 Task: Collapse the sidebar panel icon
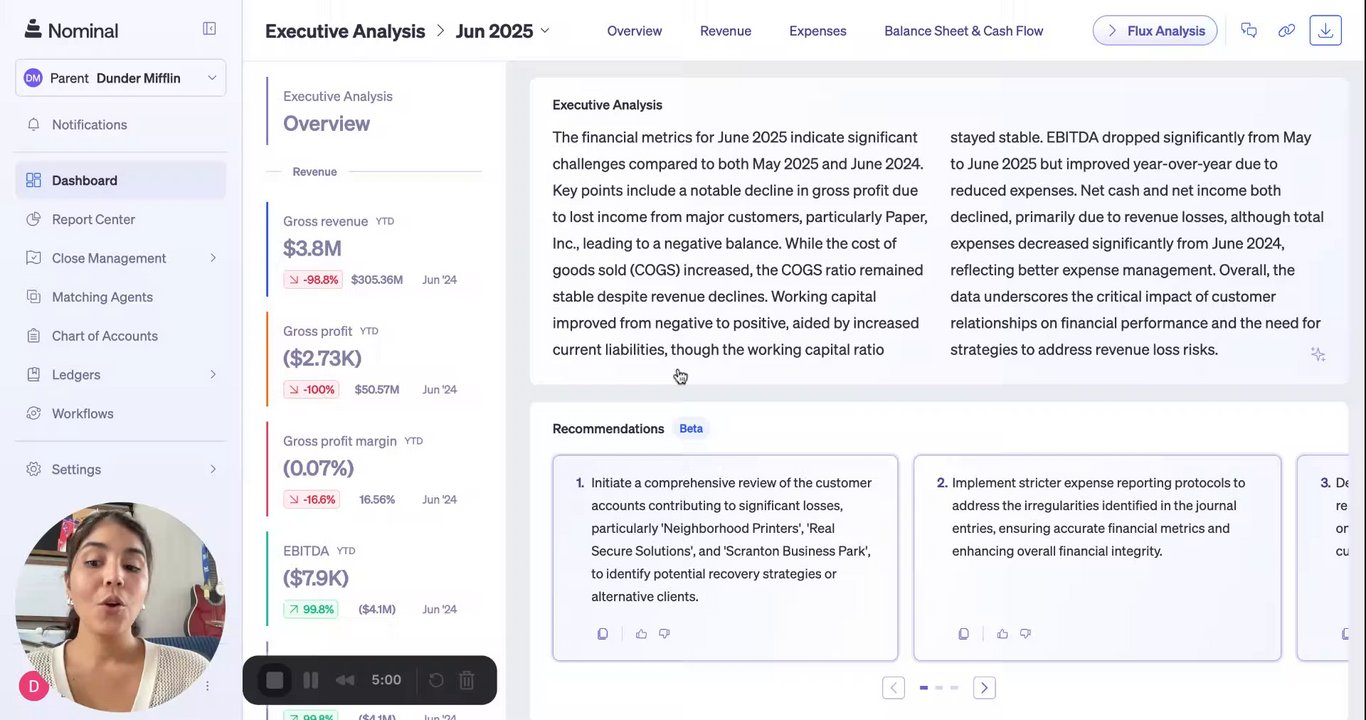click(209, 29)
